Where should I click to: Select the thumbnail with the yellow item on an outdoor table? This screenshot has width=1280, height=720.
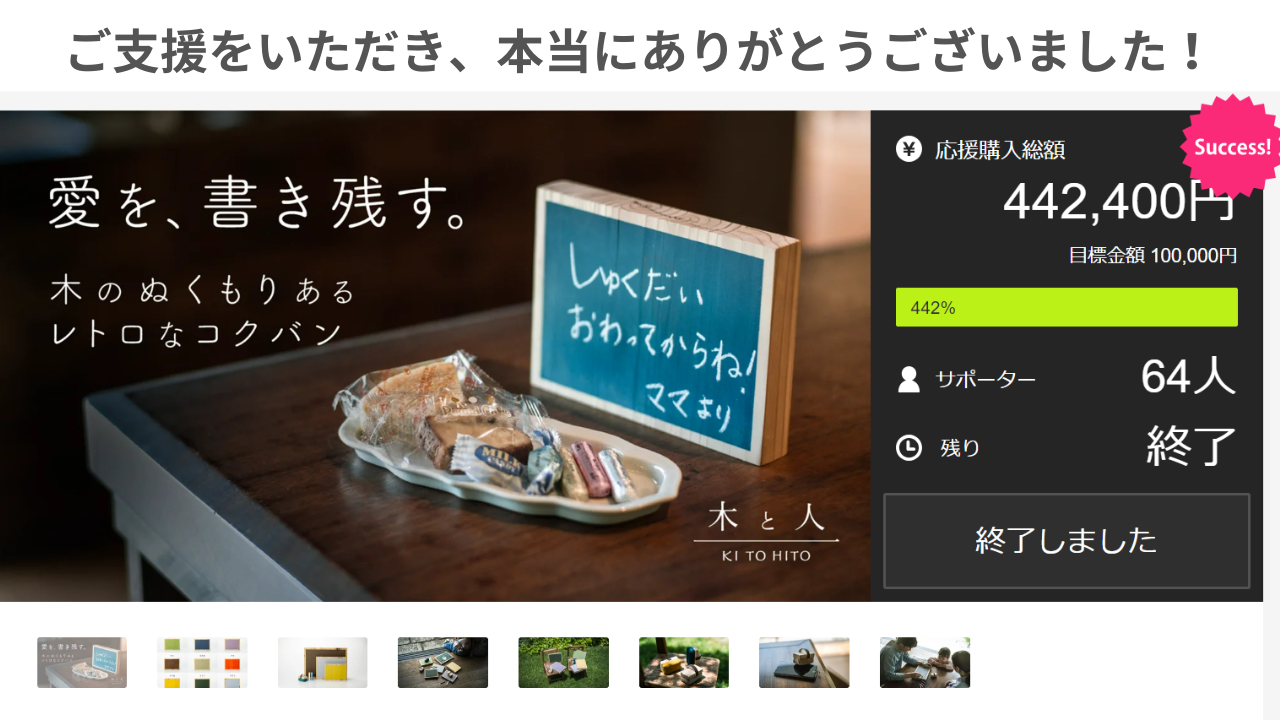click(x=684, y=662)
